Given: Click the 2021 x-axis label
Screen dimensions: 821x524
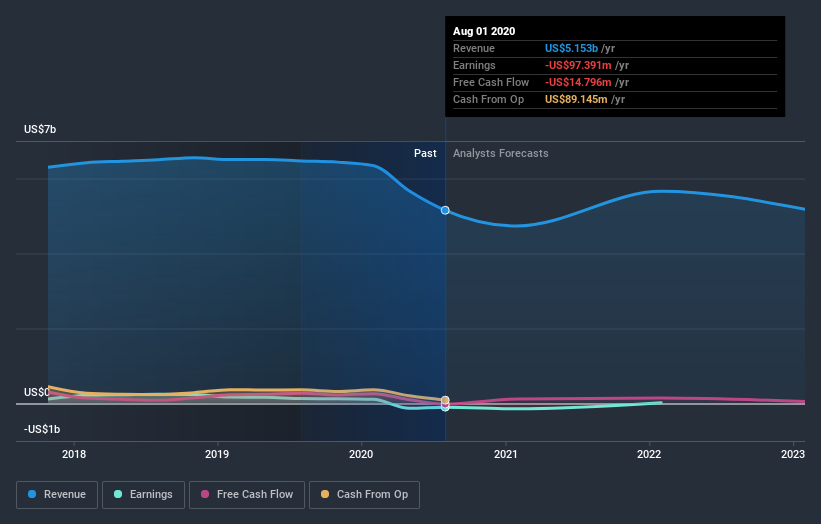Looking at the screenshot, I should click(x=505, y=454).
